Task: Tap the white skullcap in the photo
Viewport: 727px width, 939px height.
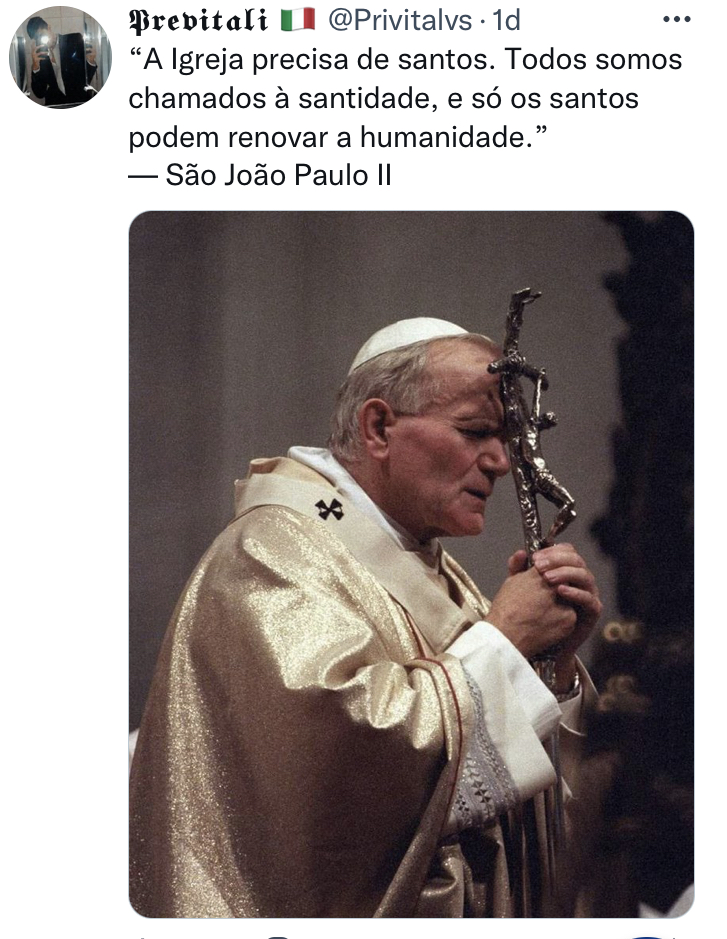Action: (407, 340)
